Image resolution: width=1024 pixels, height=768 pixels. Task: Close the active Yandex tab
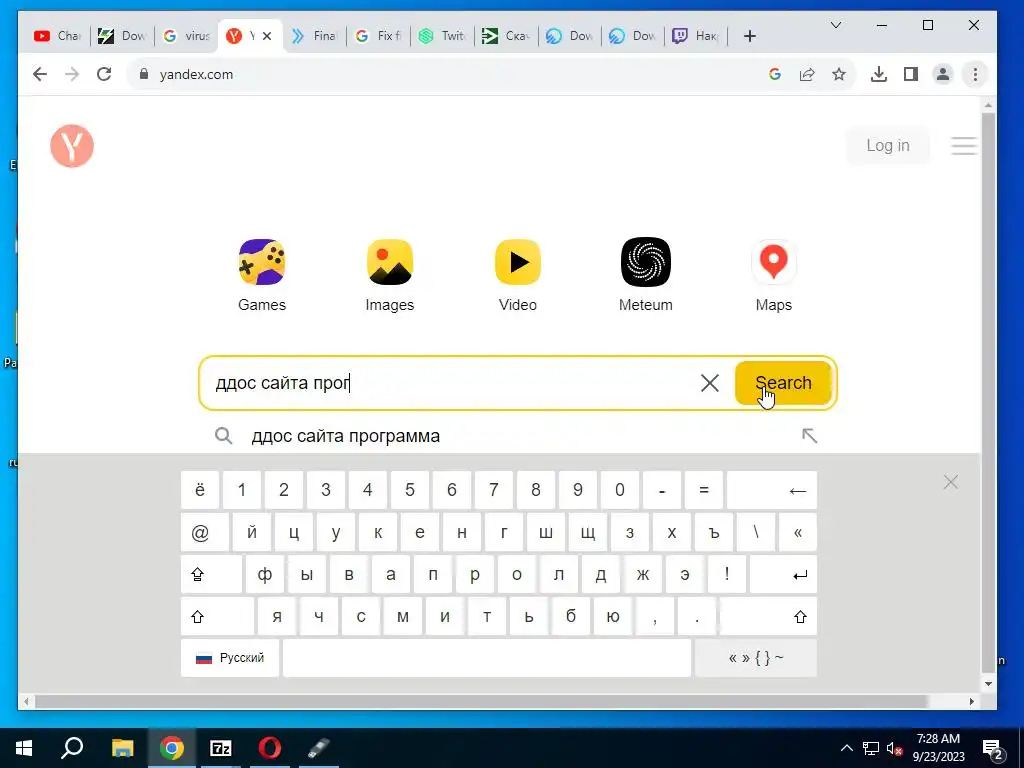267,36
